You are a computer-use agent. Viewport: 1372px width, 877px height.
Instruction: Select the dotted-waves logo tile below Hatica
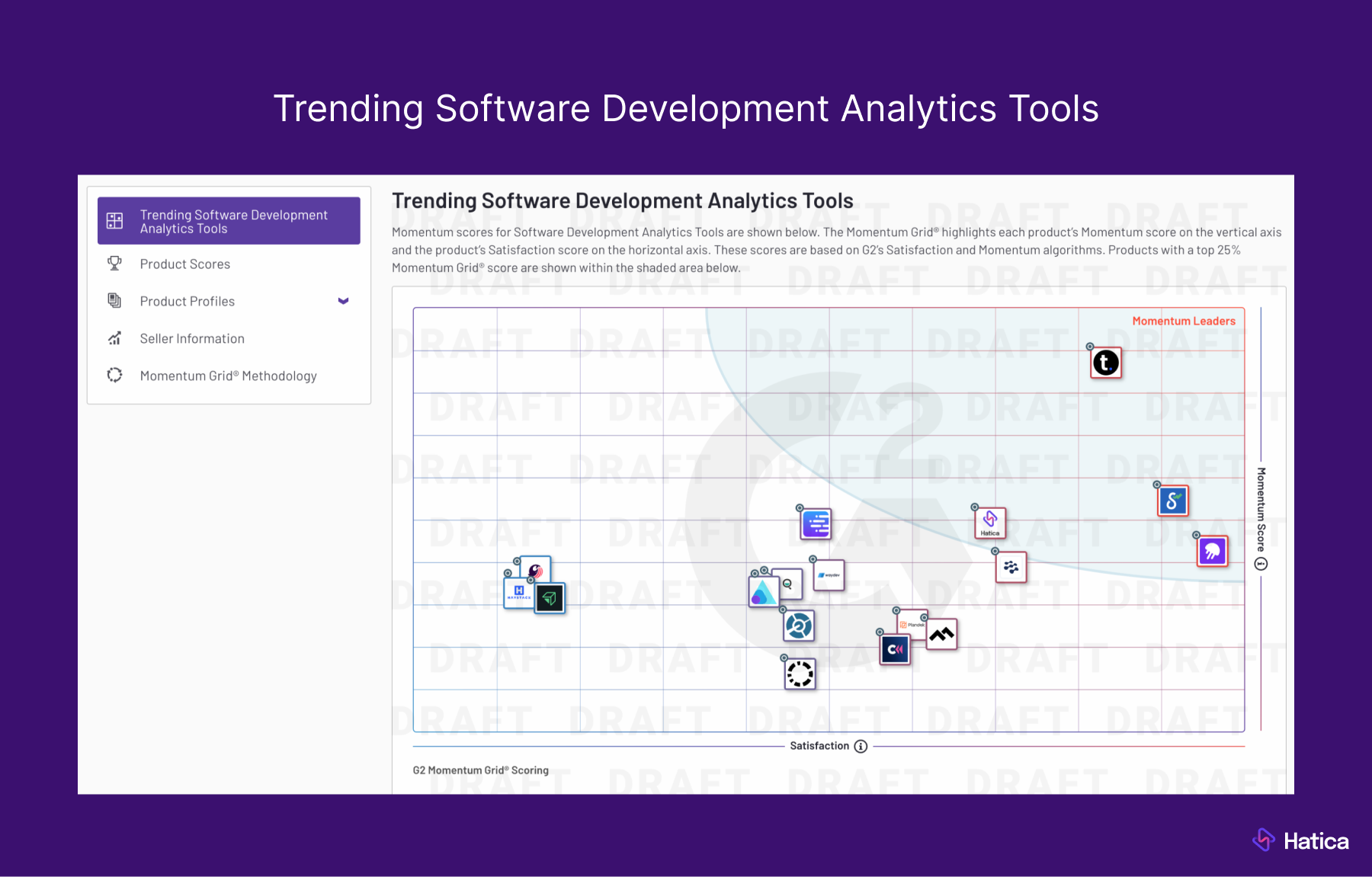(x=1011, y=568)
